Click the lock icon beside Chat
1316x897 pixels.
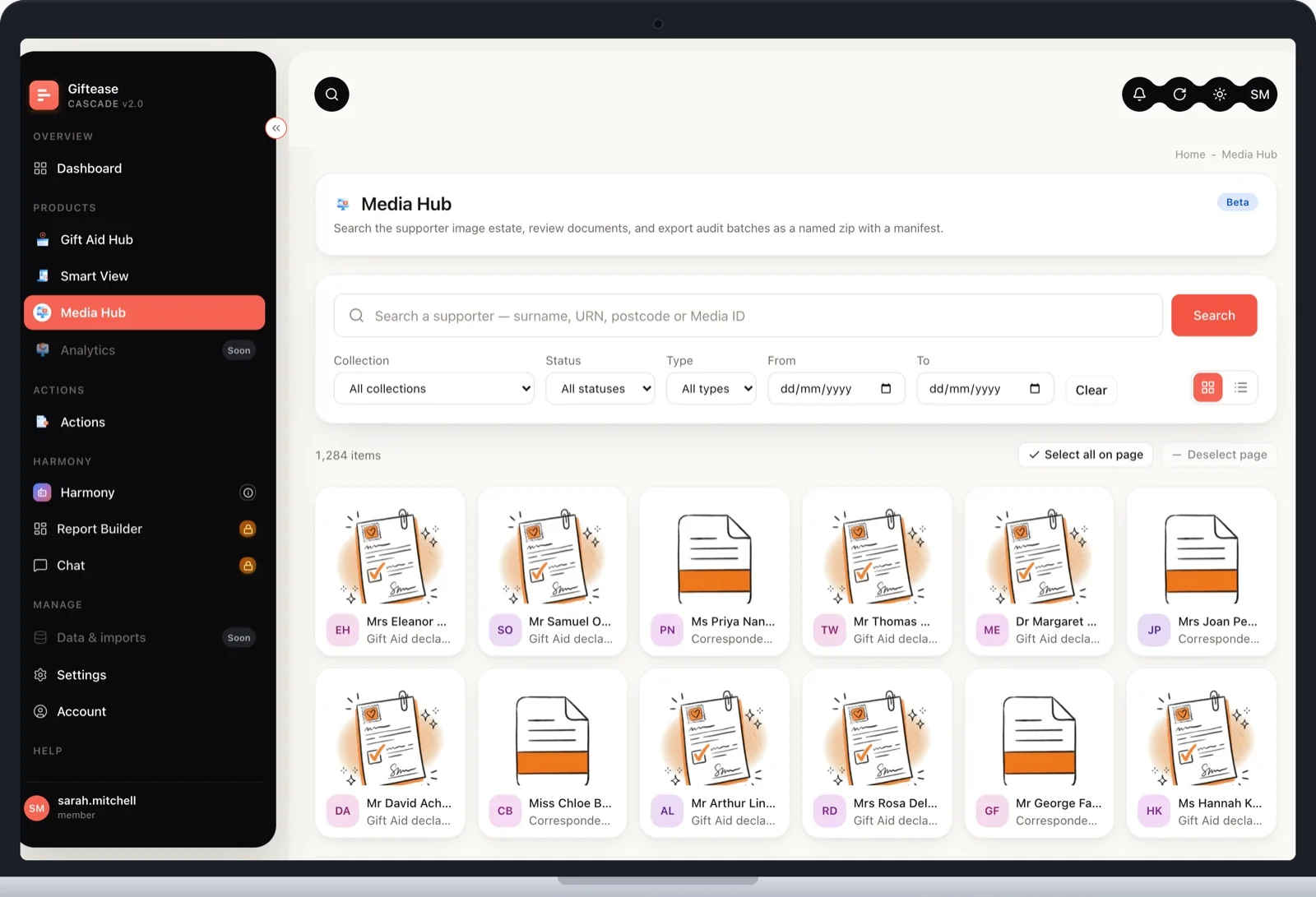(x=248, y=566)
